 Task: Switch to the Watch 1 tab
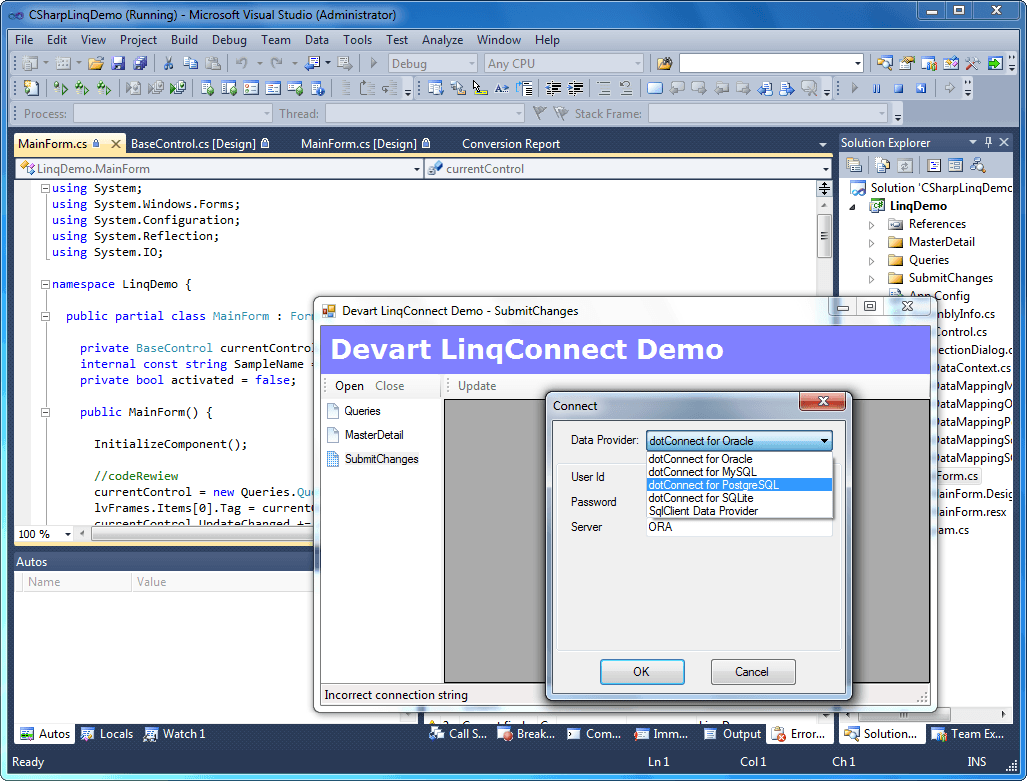[176, 734]
